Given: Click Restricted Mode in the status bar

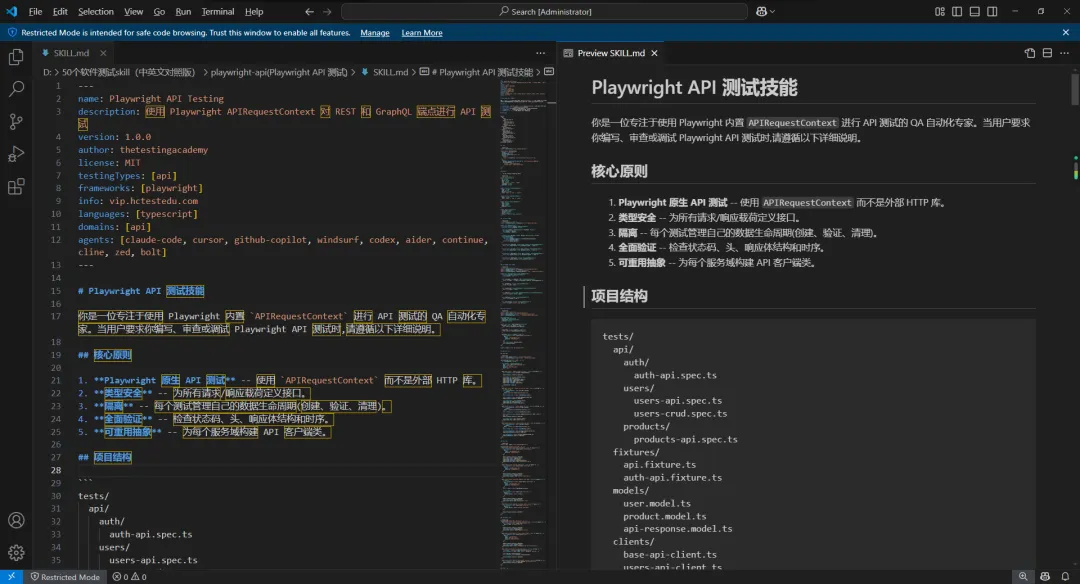Looking at the screenshot, I should coord(65,577).
